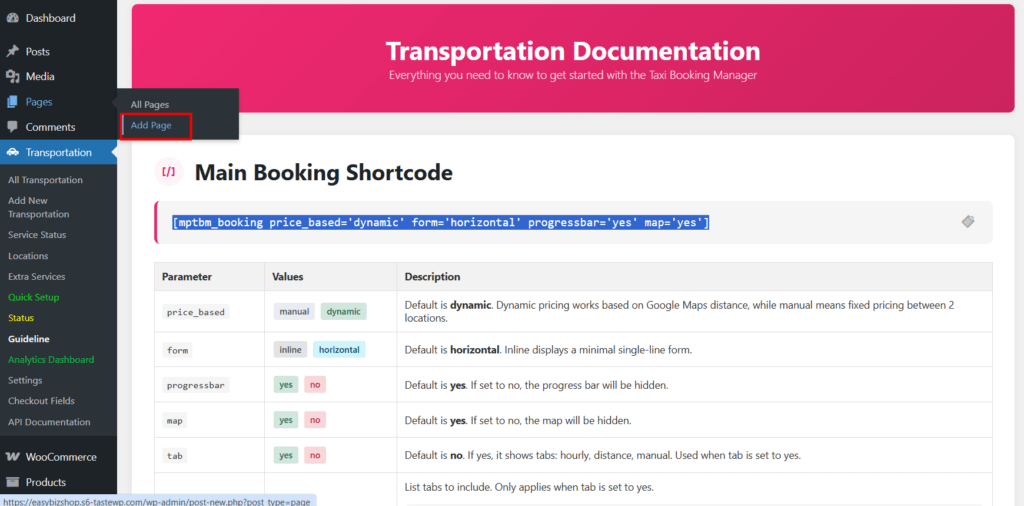Viewport: 1024px width, 506px height.
Task: Click the Values column header
Action: 330,277
